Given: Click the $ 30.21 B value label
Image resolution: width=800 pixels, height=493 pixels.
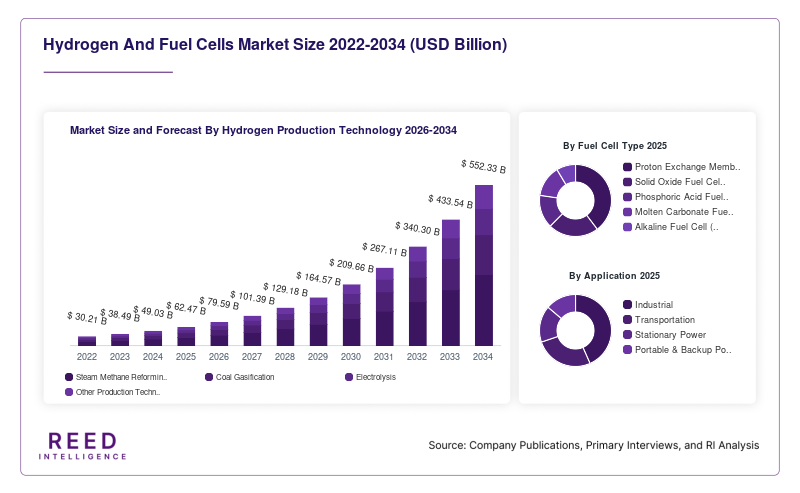Looking at the screenshot, I should point(87,318).
